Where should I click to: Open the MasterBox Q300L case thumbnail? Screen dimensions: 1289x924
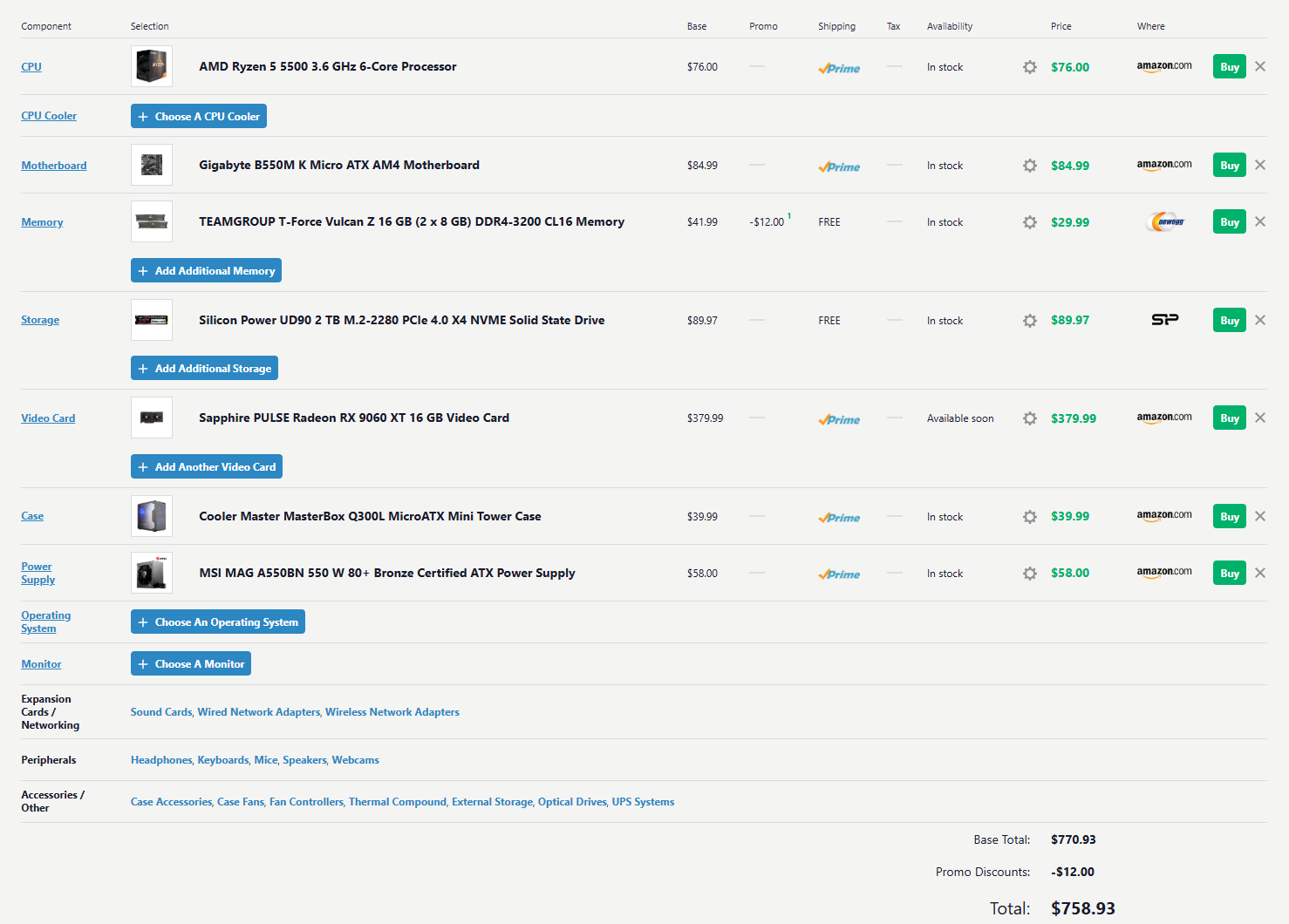pos(152,516)
